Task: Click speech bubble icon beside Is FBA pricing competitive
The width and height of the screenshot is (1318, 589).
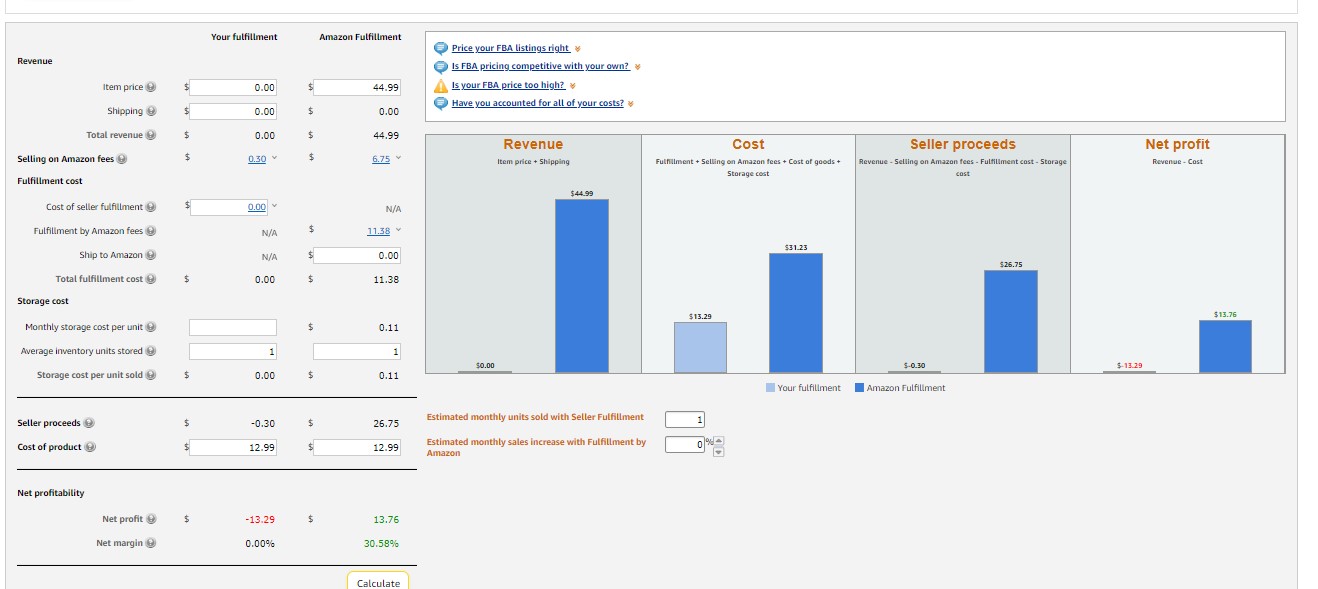Action: click(x=440, y=66)
